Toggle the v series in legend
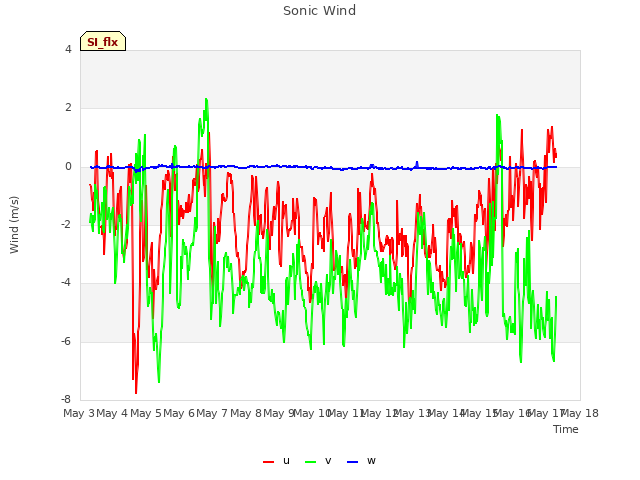 [x=318, y=461]
